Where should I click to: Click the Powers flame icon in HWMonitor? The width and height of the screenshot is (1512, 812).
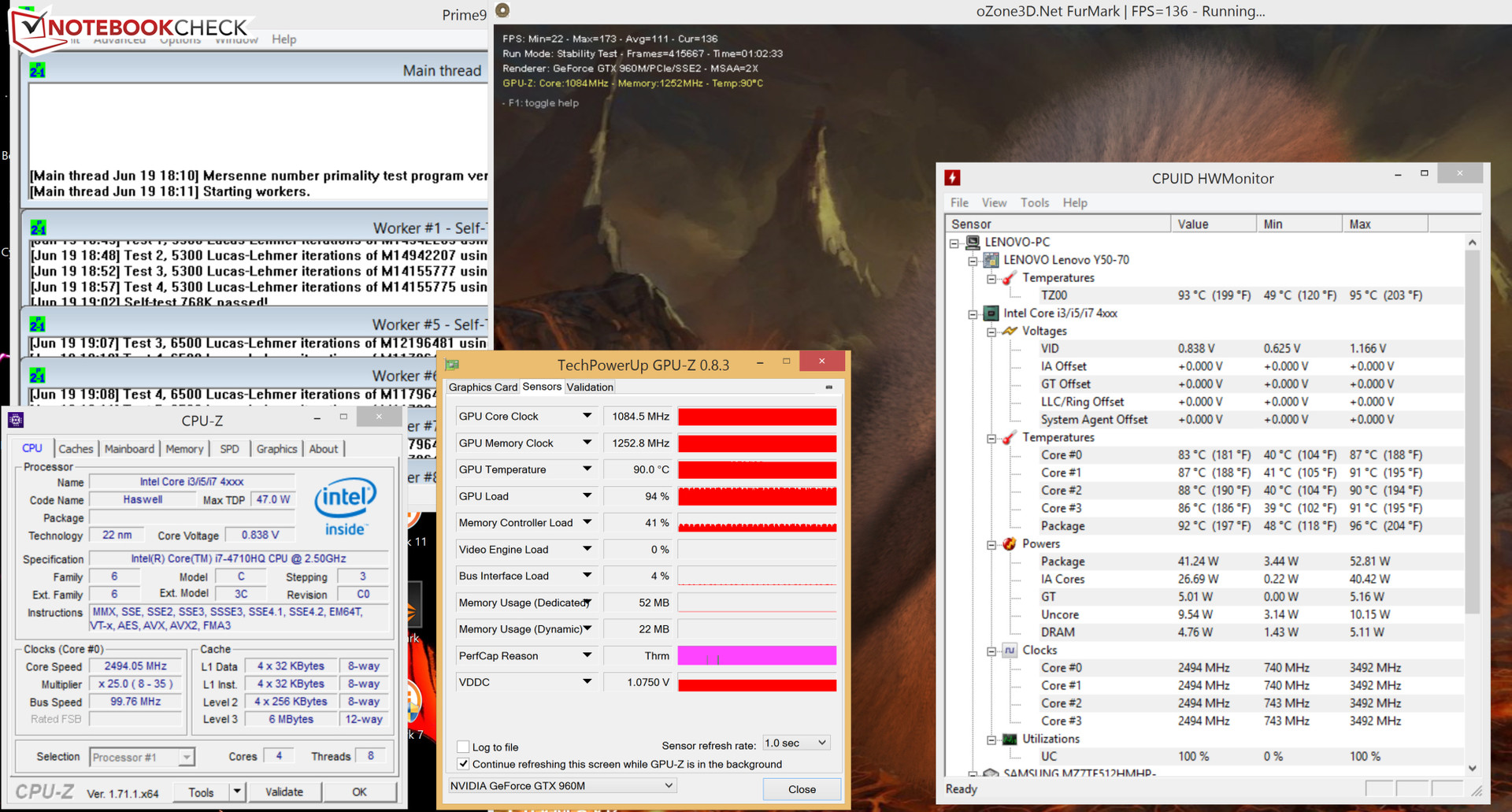pos(1010,543)
